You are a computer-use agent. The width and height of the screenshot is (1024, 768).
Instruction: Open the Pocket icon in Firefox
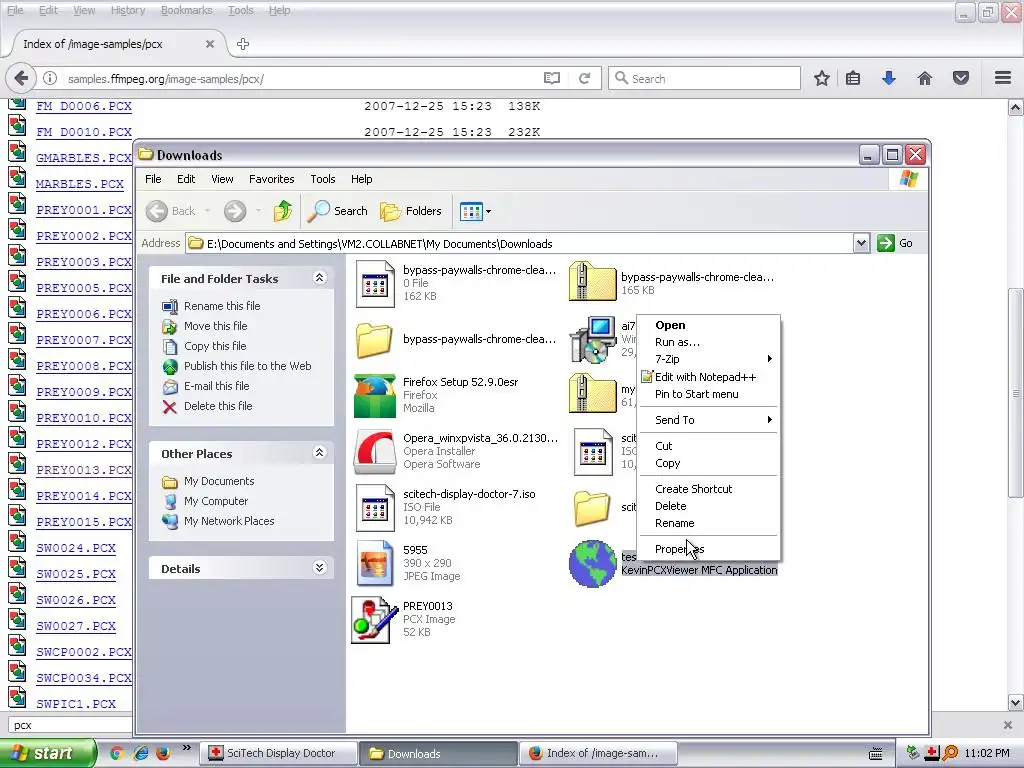(961, 78)
